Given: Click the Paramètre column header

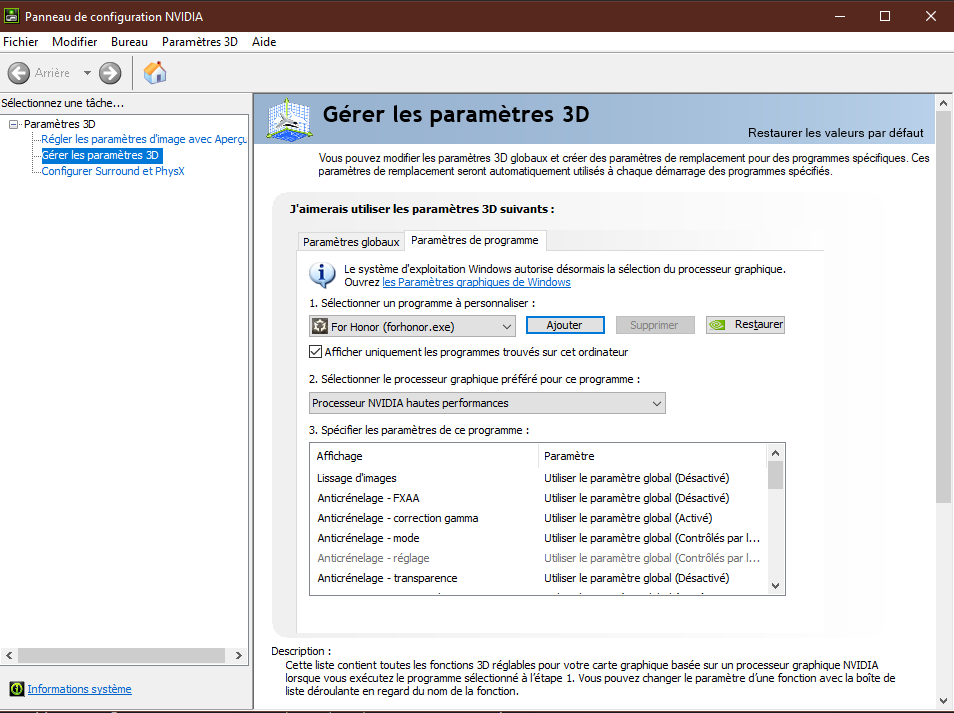Looking at the screenshot, I should click(x=652, y=456).
